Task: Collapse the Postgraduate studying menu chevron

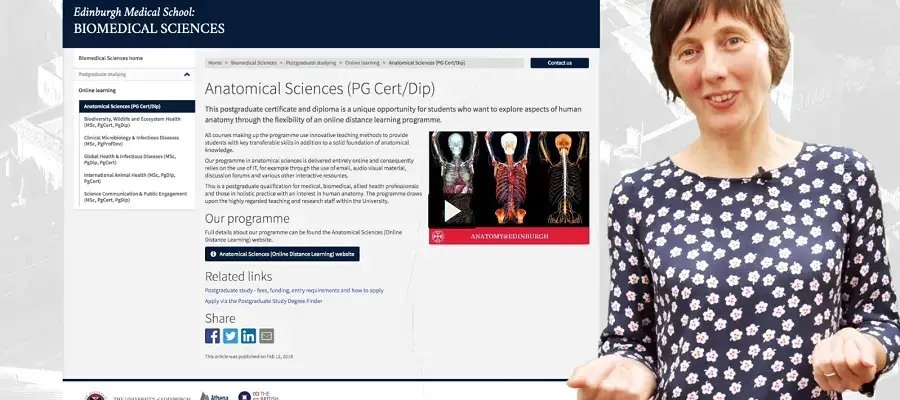Action: [187, 75]
